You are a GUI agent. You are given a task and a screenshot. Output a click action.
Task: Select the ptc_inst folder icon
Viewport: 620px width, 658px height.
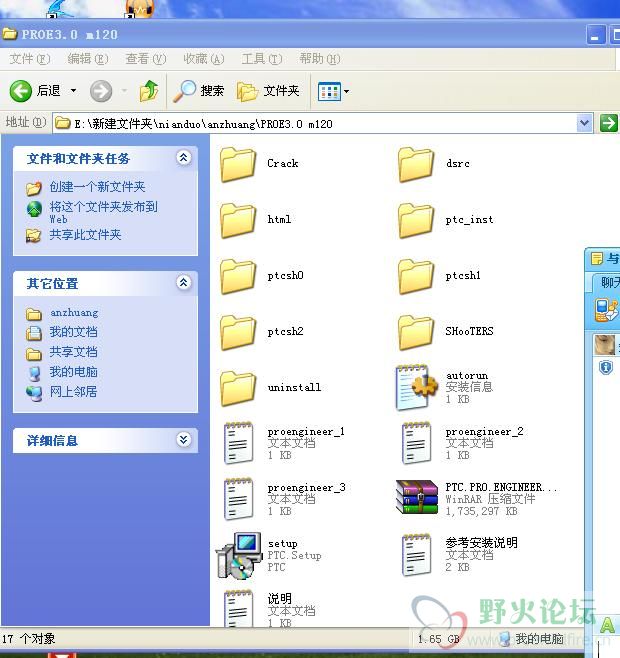(x=416, y=220)
